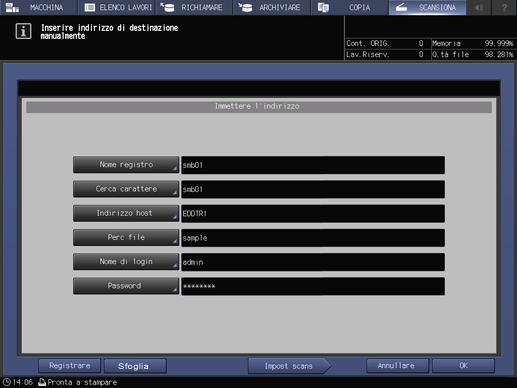Click the information icon beside the message
Screen dimensions: 517x388
(23, 31)
